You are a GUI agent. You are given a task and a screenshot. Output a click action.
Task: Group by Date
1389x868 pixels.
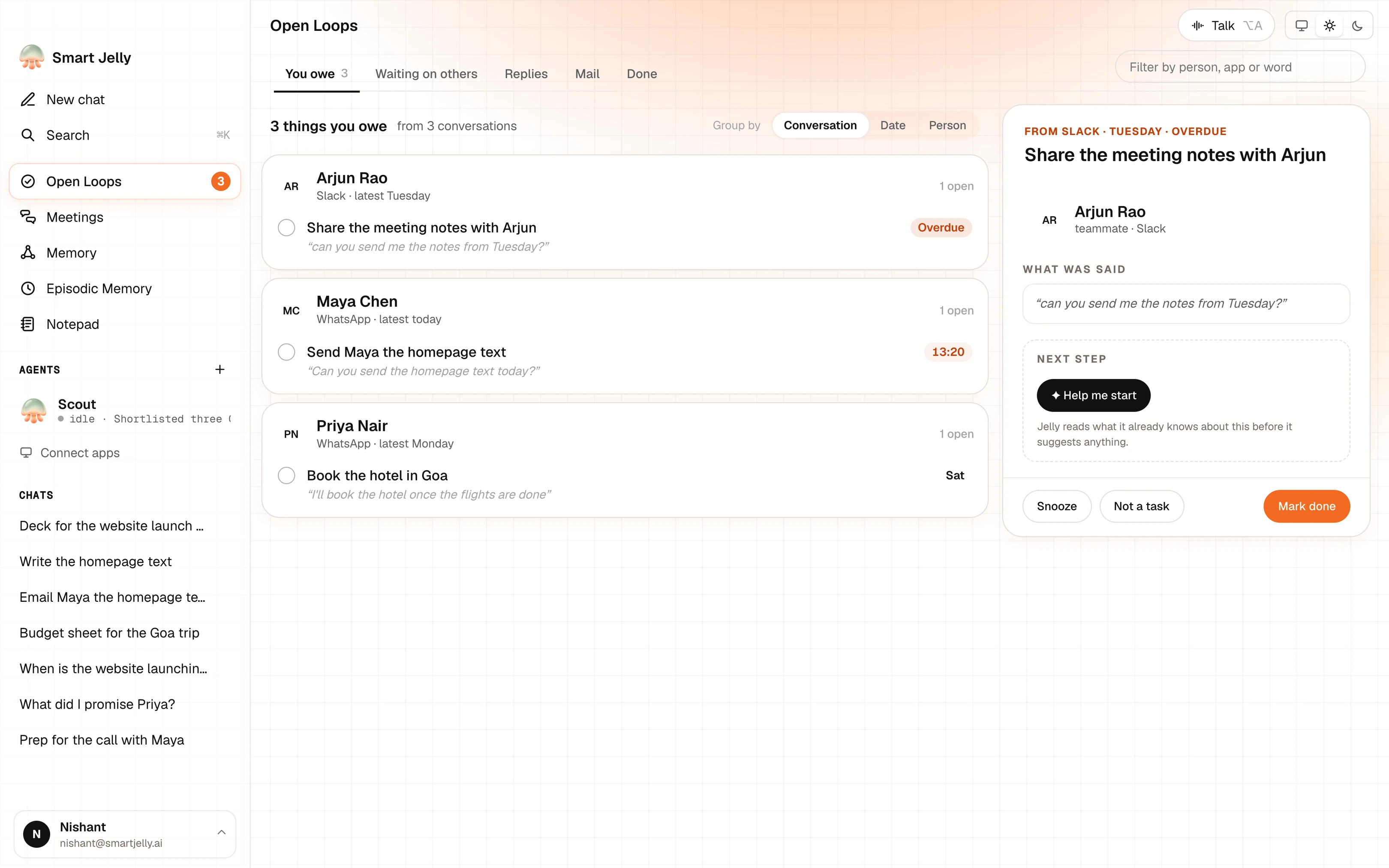tap(893, 125)
